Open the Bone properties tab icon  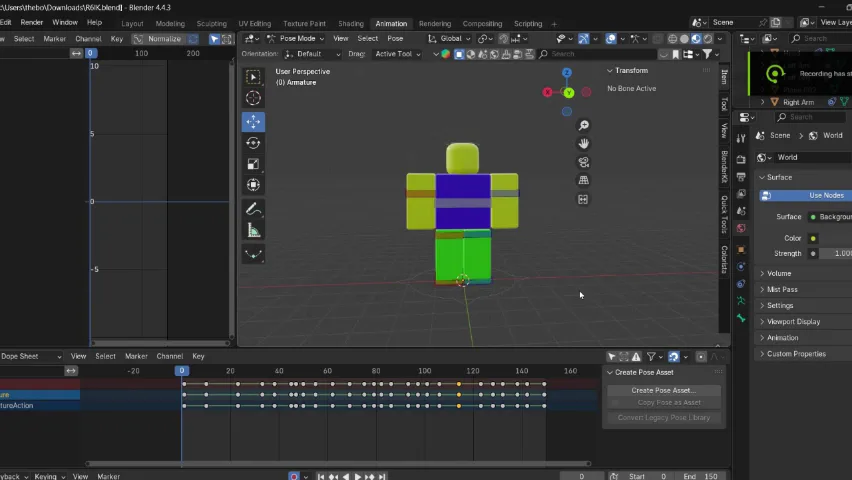coord(741,318)
